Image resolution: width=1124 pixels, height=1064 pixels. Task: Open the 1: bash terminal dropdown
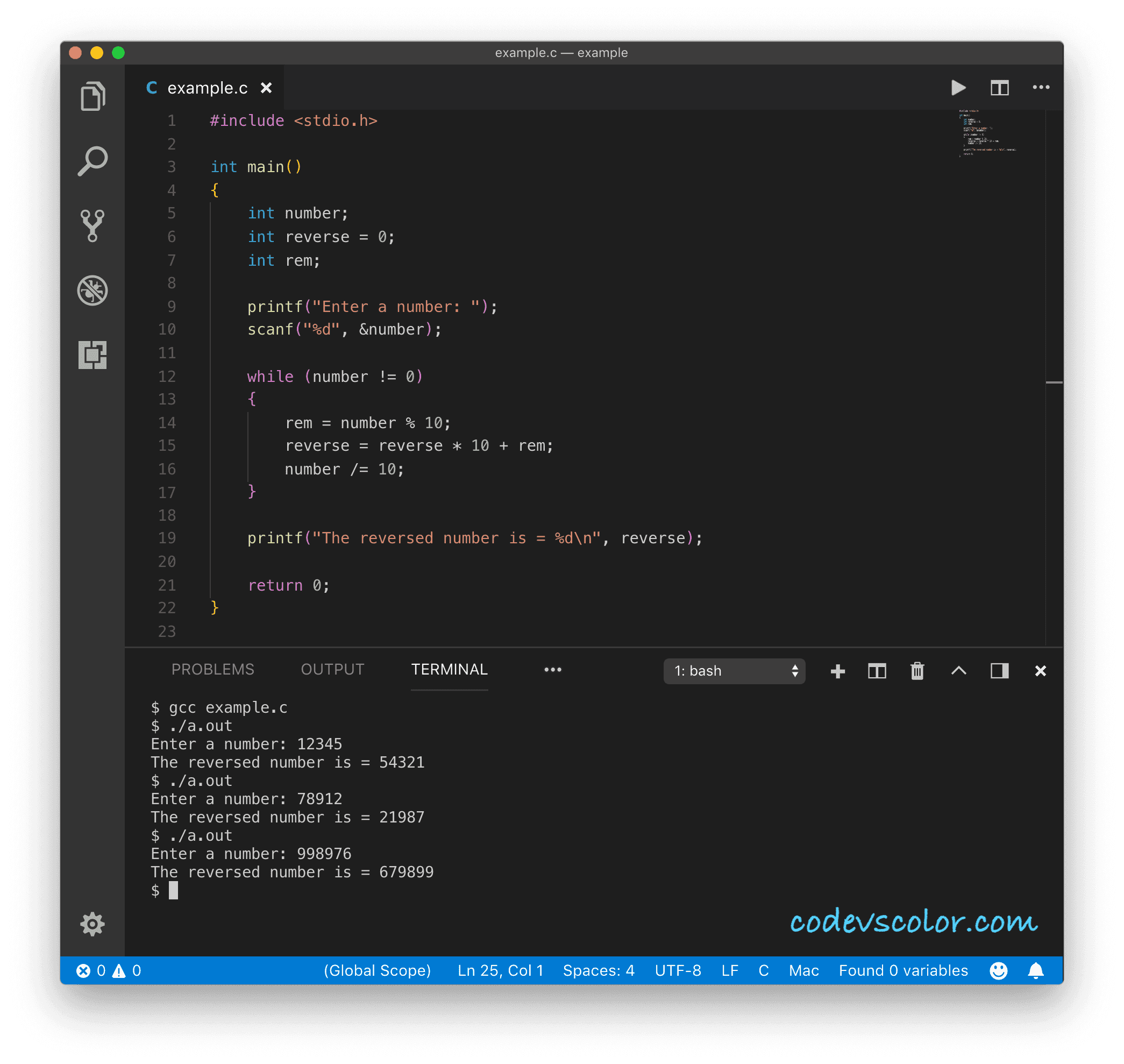click(x=734, y=671)
